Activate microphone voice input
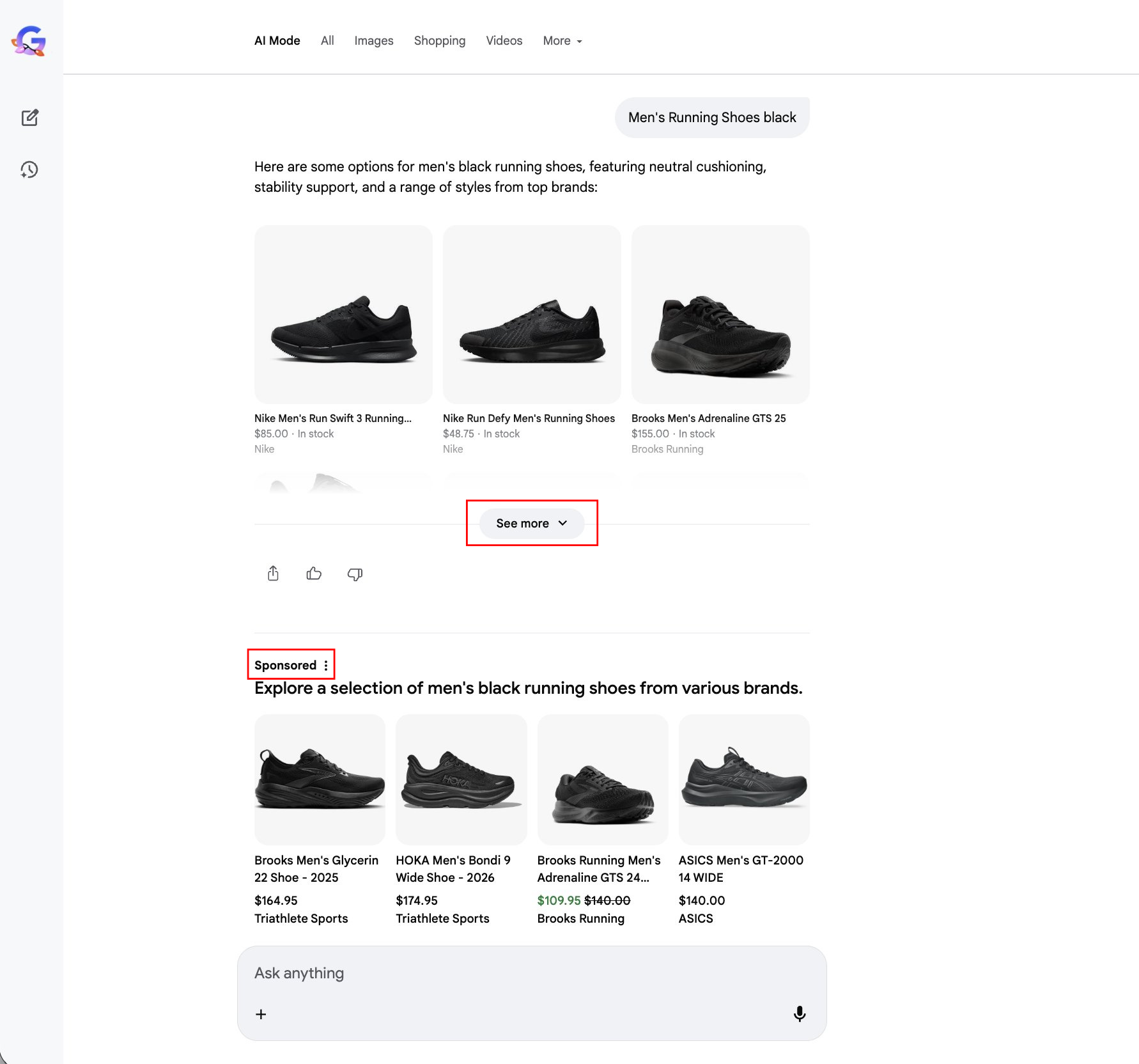 799,1013
